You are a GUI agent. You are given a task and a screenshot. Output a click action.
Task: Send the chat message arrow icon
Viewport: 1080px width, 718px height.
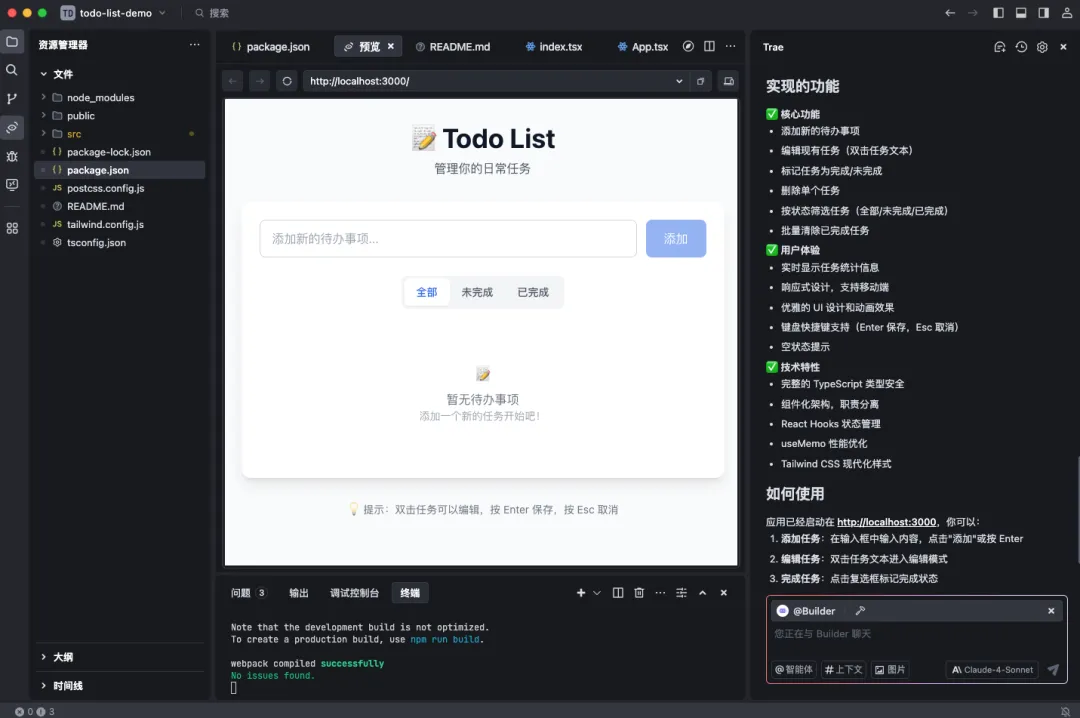[1053, 669]
